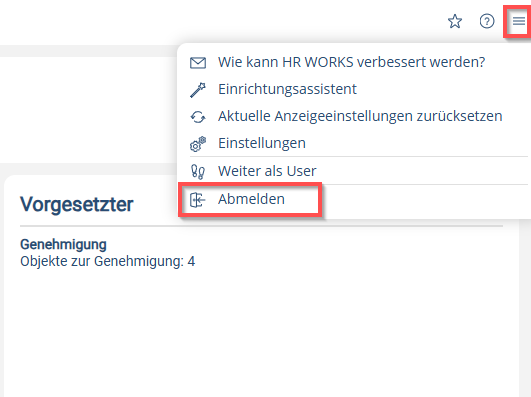Click 'Objekte zur Genehmigung: 4' text

108,261
